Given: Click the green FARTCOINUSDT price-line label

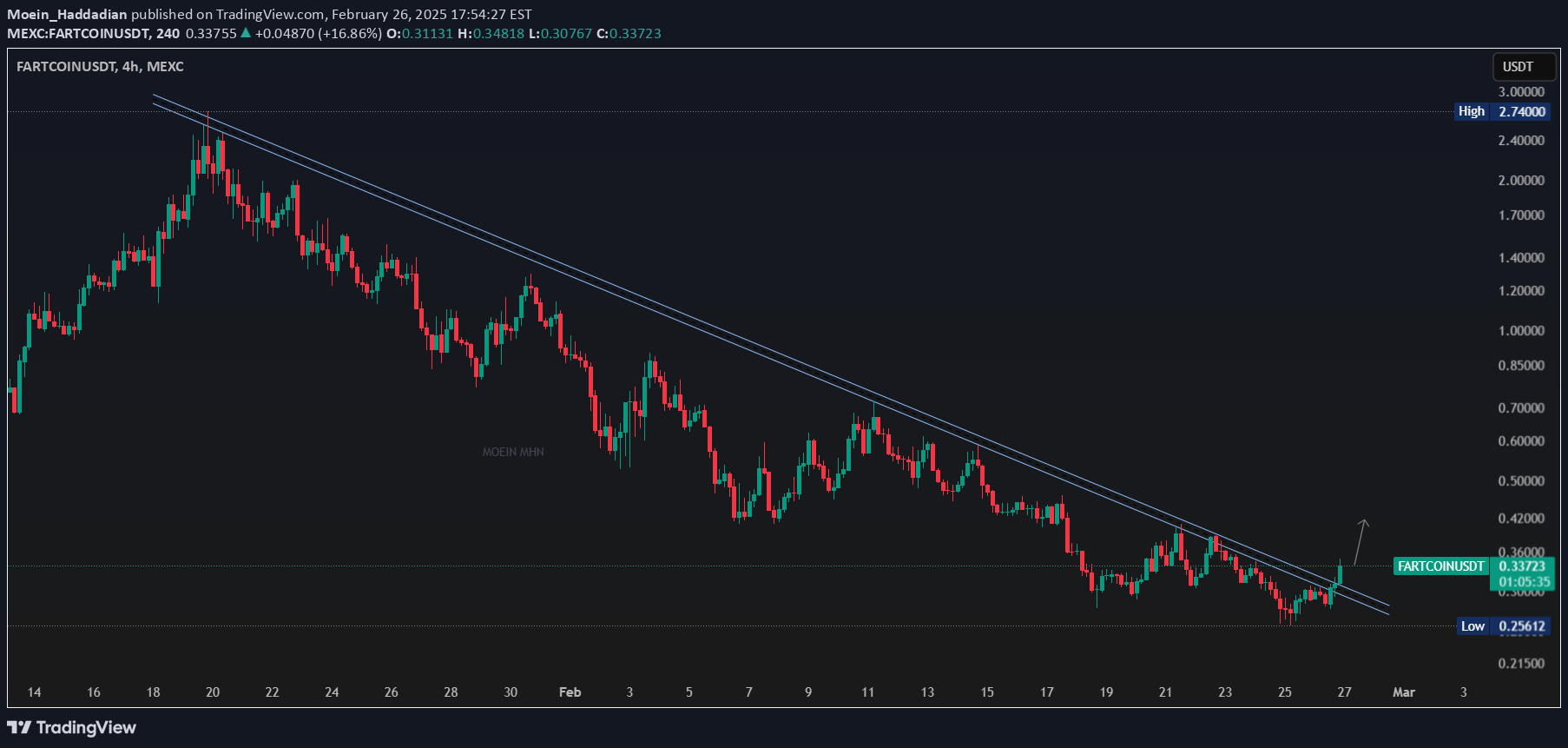Looking at the screenshot, I should click(1441, 566).
